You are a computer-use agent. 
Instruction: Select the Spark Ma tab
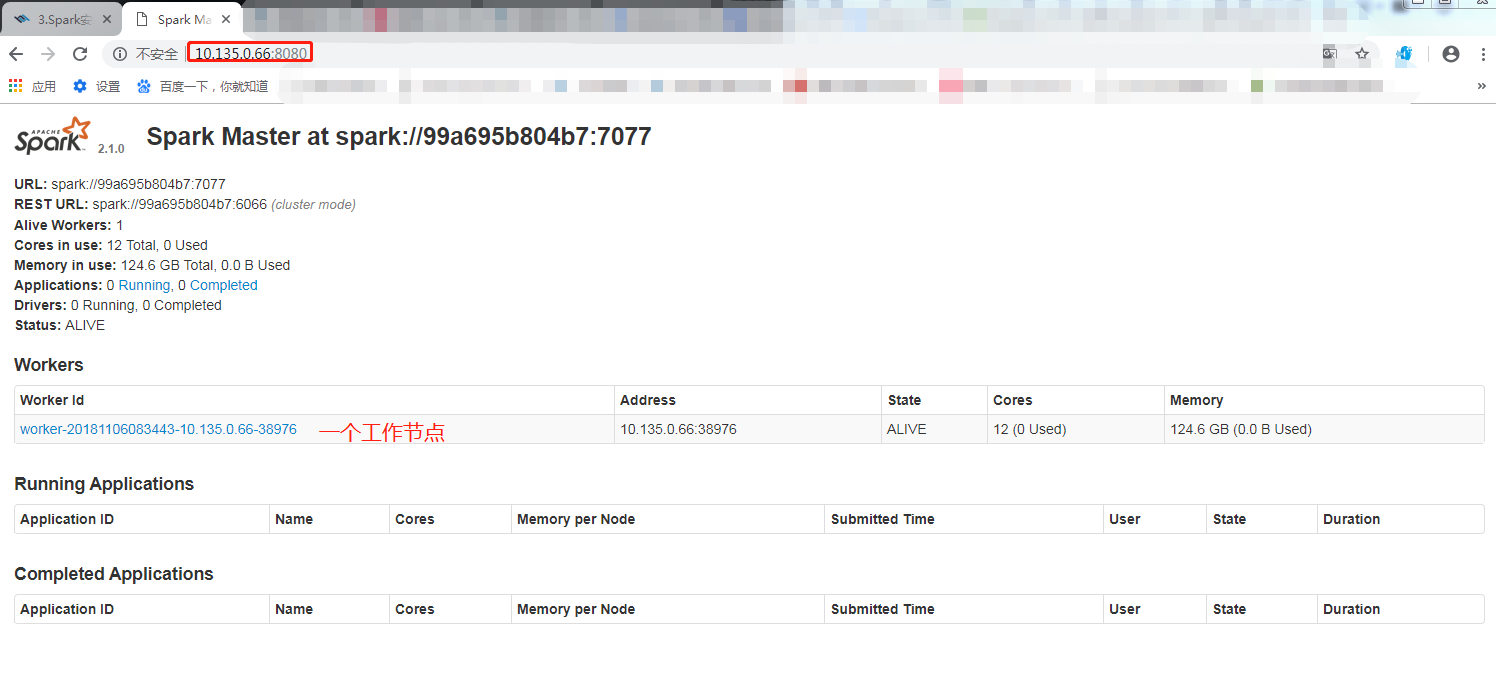183,19
